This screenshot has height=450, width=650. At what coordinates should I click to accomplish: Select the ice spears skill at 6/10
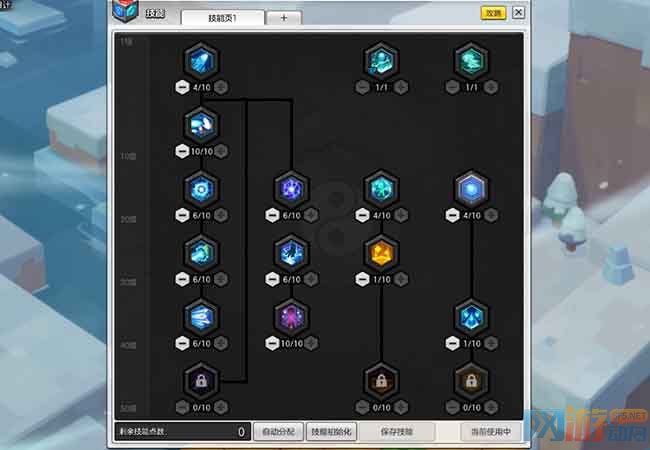pos(201,317)
